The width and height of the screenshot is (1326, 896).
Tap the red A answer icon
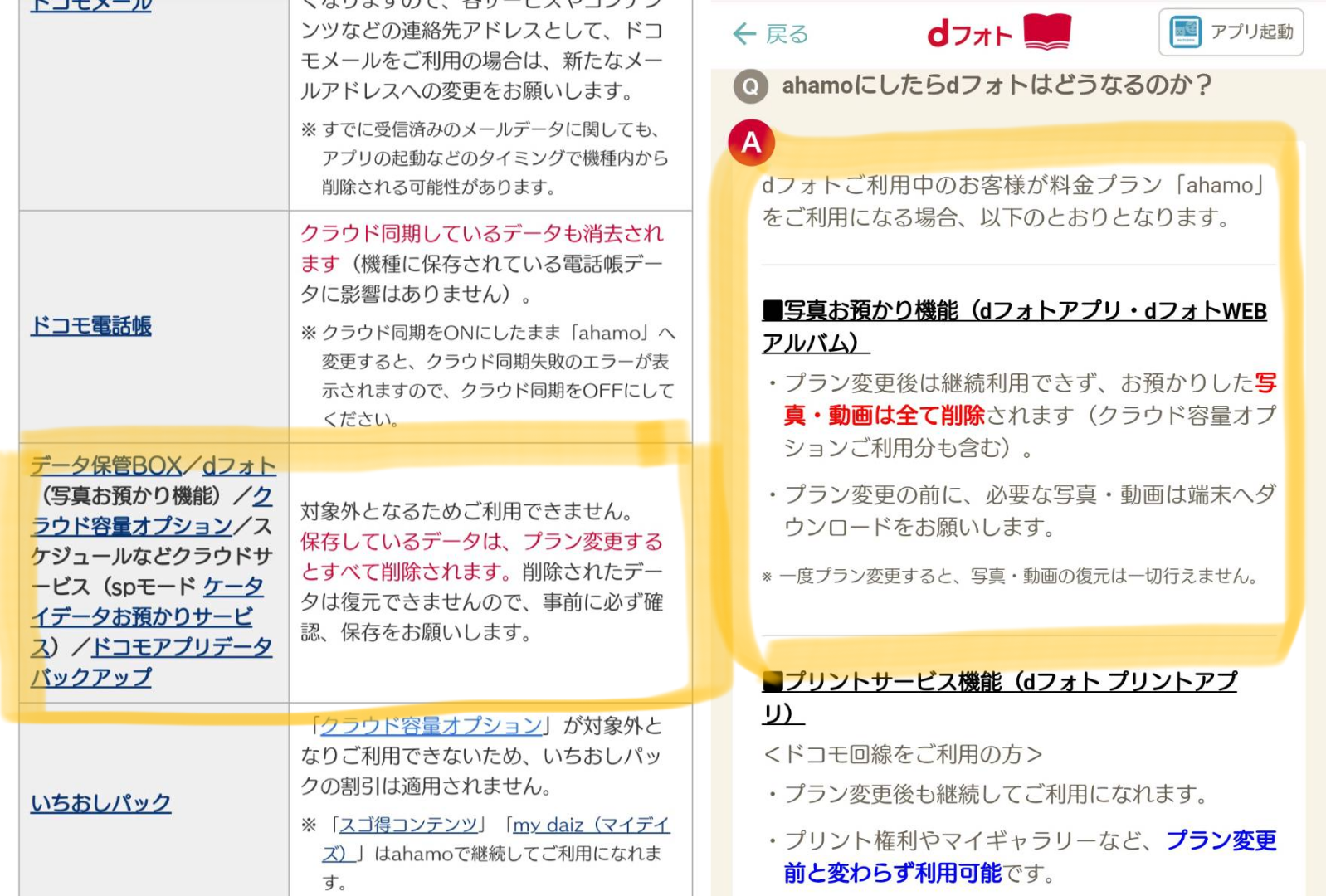pos(751,142)
